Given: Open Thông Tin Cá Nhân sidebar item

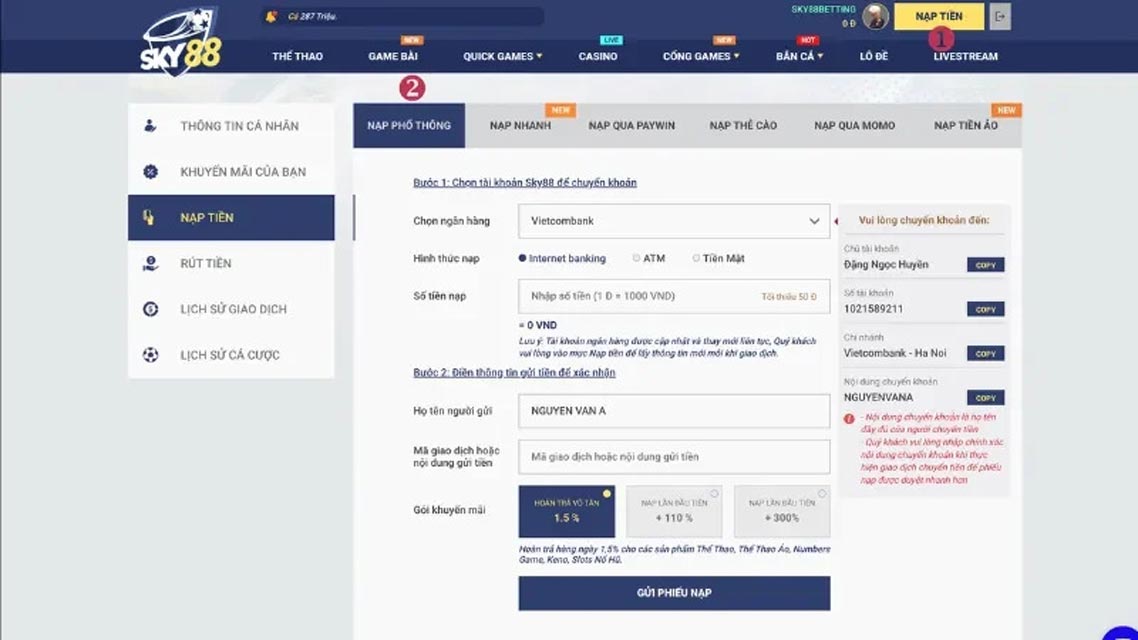Looking at the screenshot, I should pyautogui.click(x=231, y=126).
